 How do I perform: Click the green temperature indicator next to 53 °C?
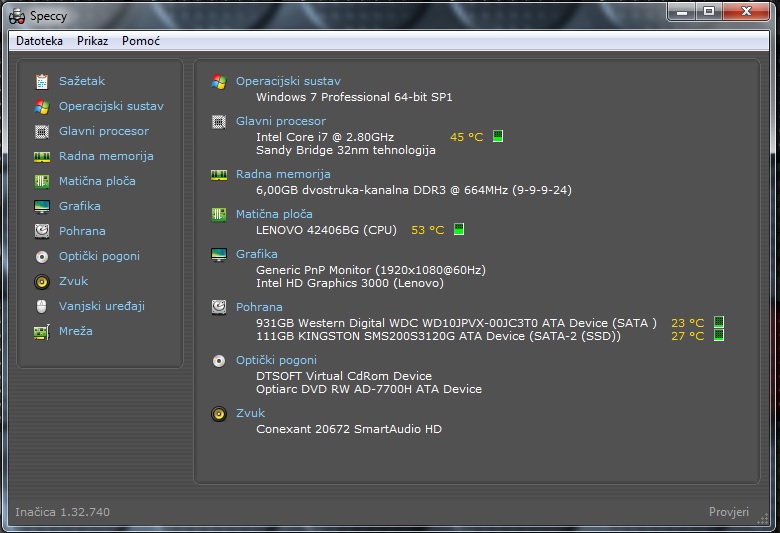point(459,229)
